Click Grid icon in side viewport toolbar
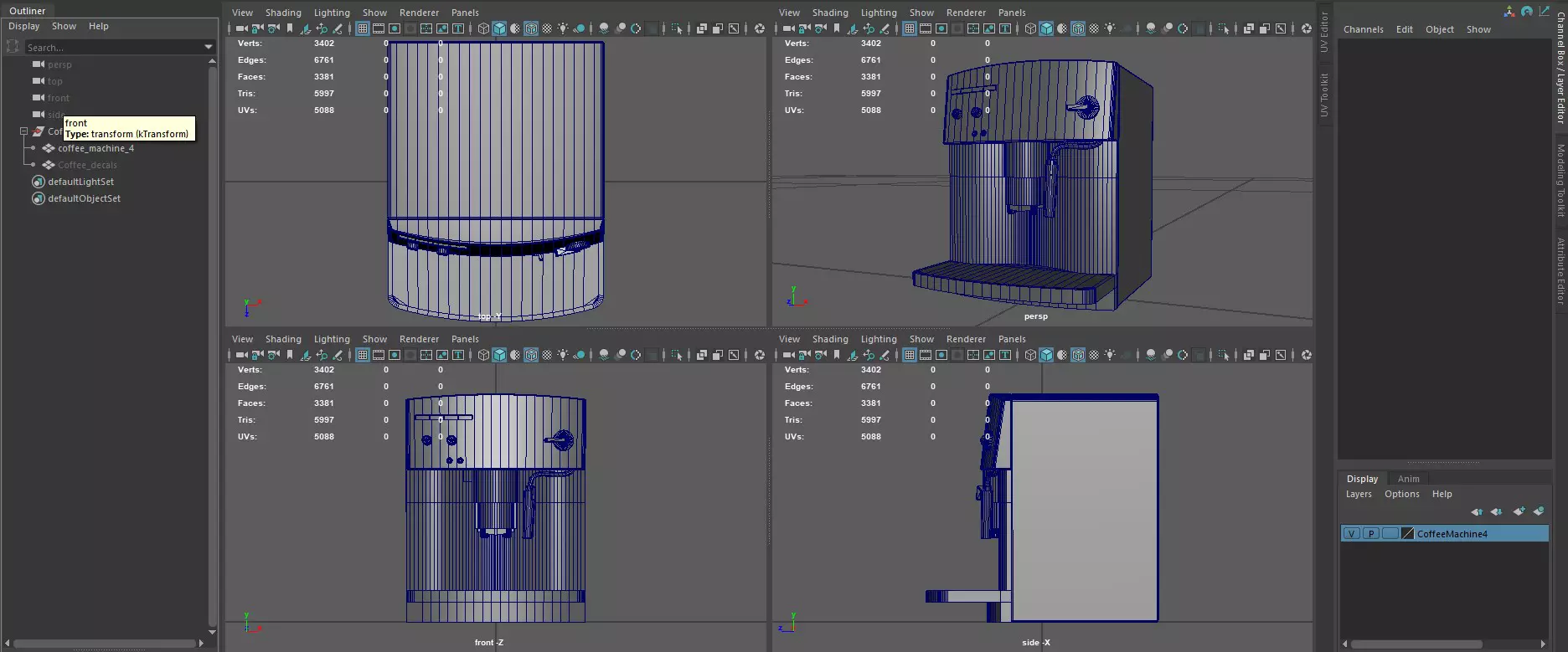This screenshot has width=1568, height=652. click(x=909, y=355)
